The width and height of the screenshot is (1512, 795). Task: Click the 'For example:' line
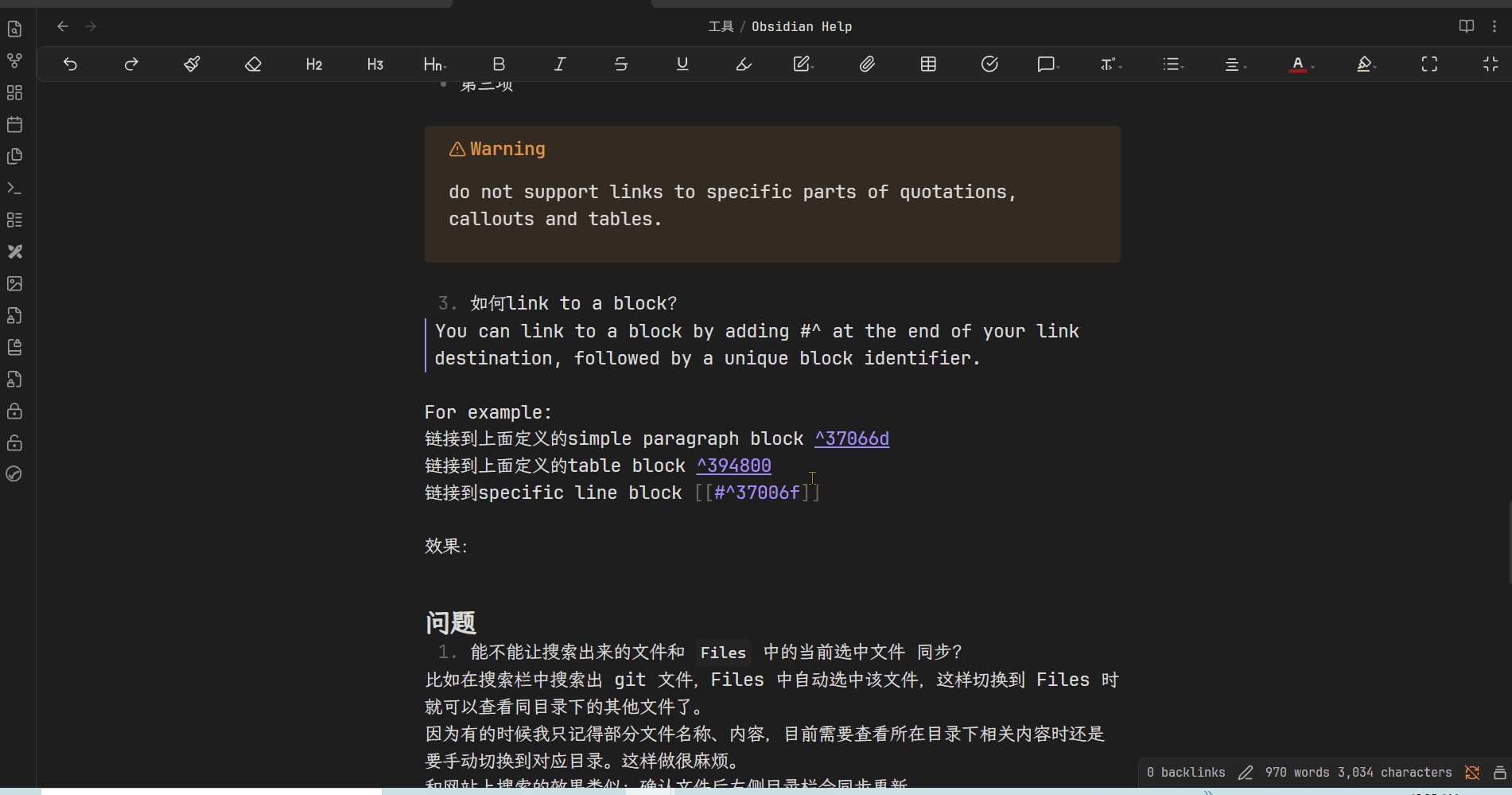click(488, 412)
